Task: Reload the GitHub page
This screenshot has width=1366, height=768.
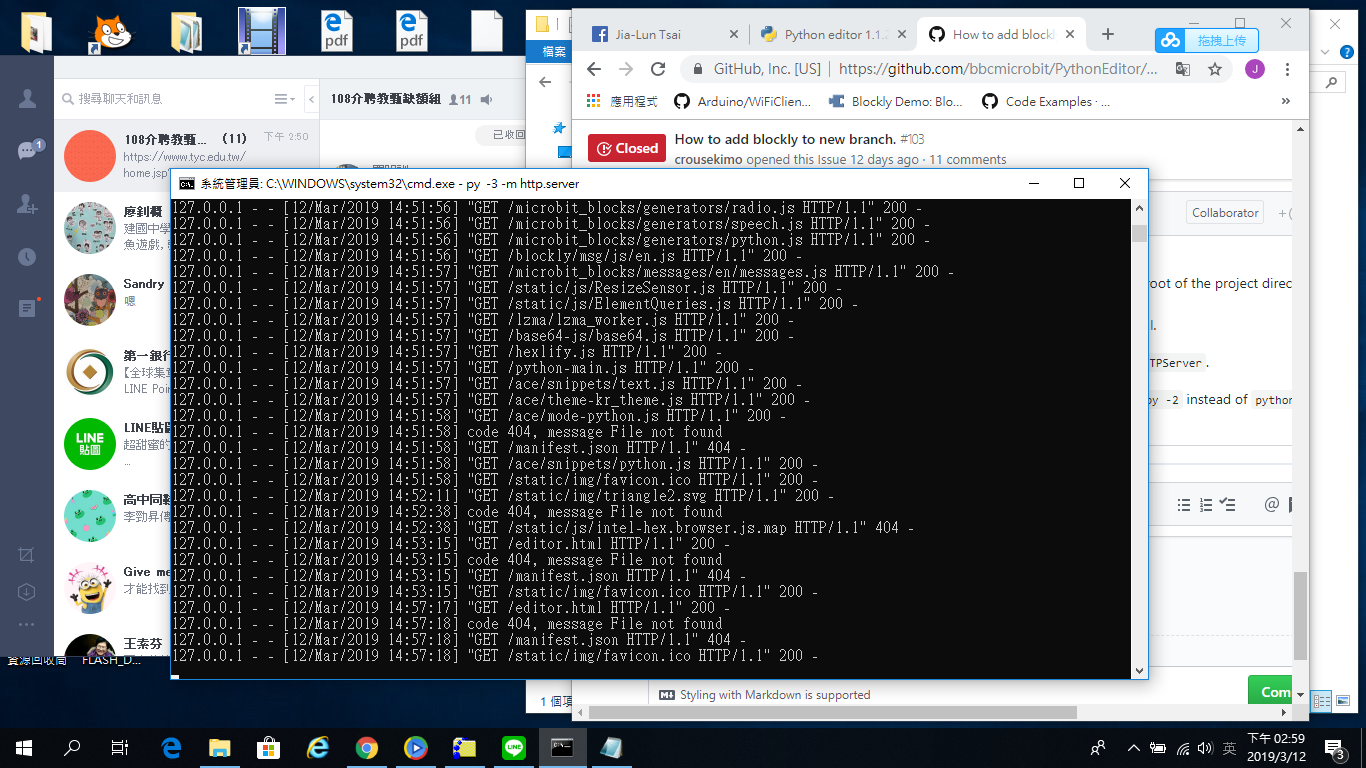Action: point(658,68)
